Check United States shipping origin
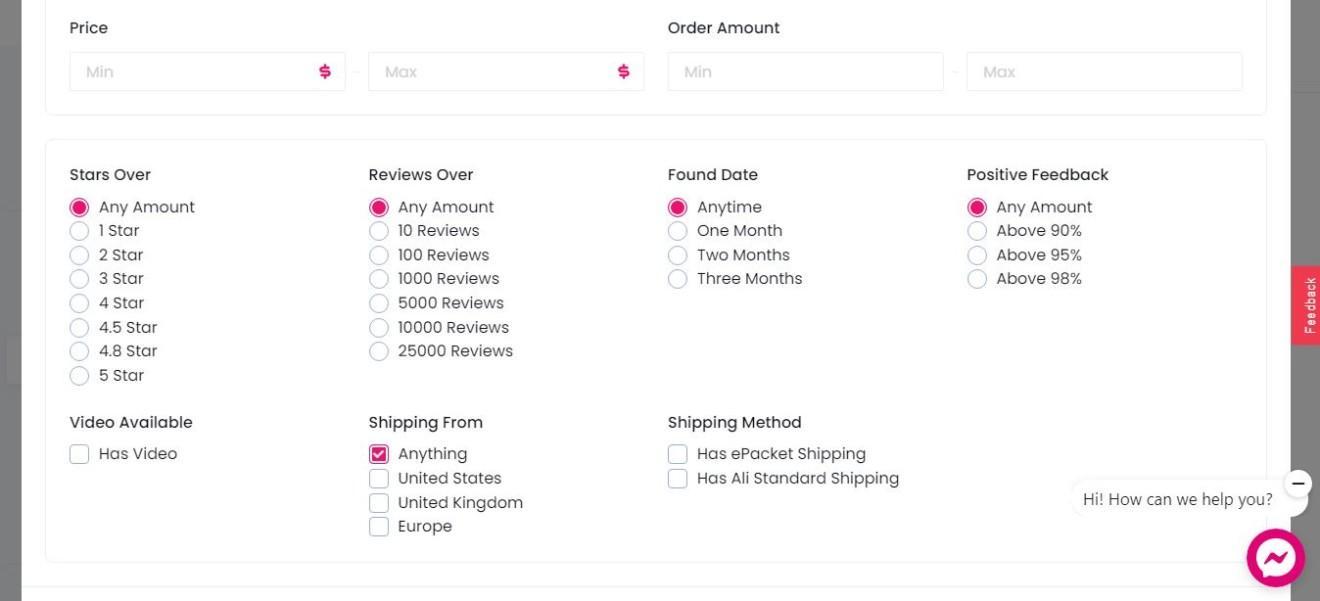Screen dimensions: 1320x601 coord(379,478)
